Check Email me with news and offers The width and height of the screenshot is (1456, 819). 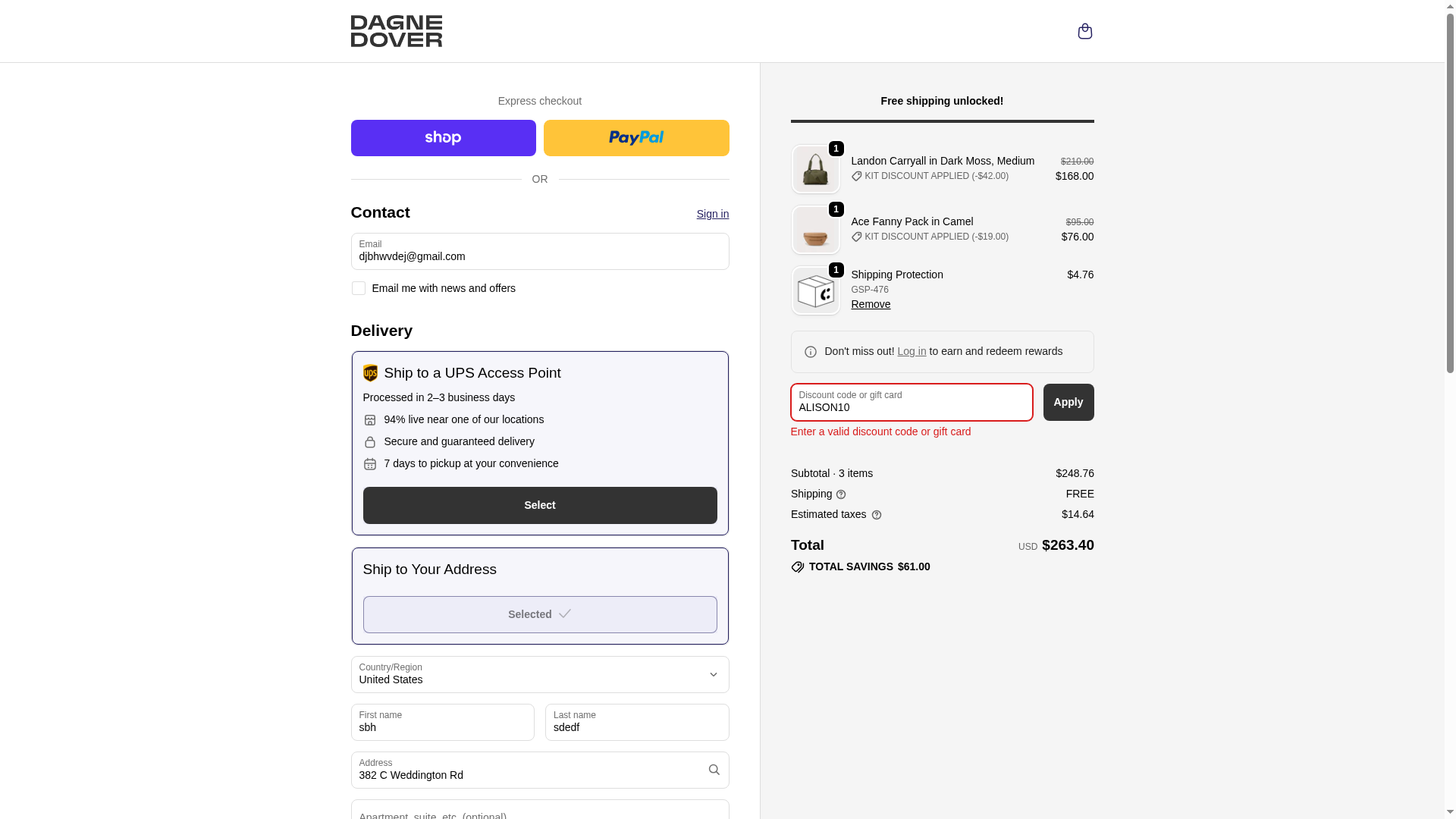tap(358, 288)
